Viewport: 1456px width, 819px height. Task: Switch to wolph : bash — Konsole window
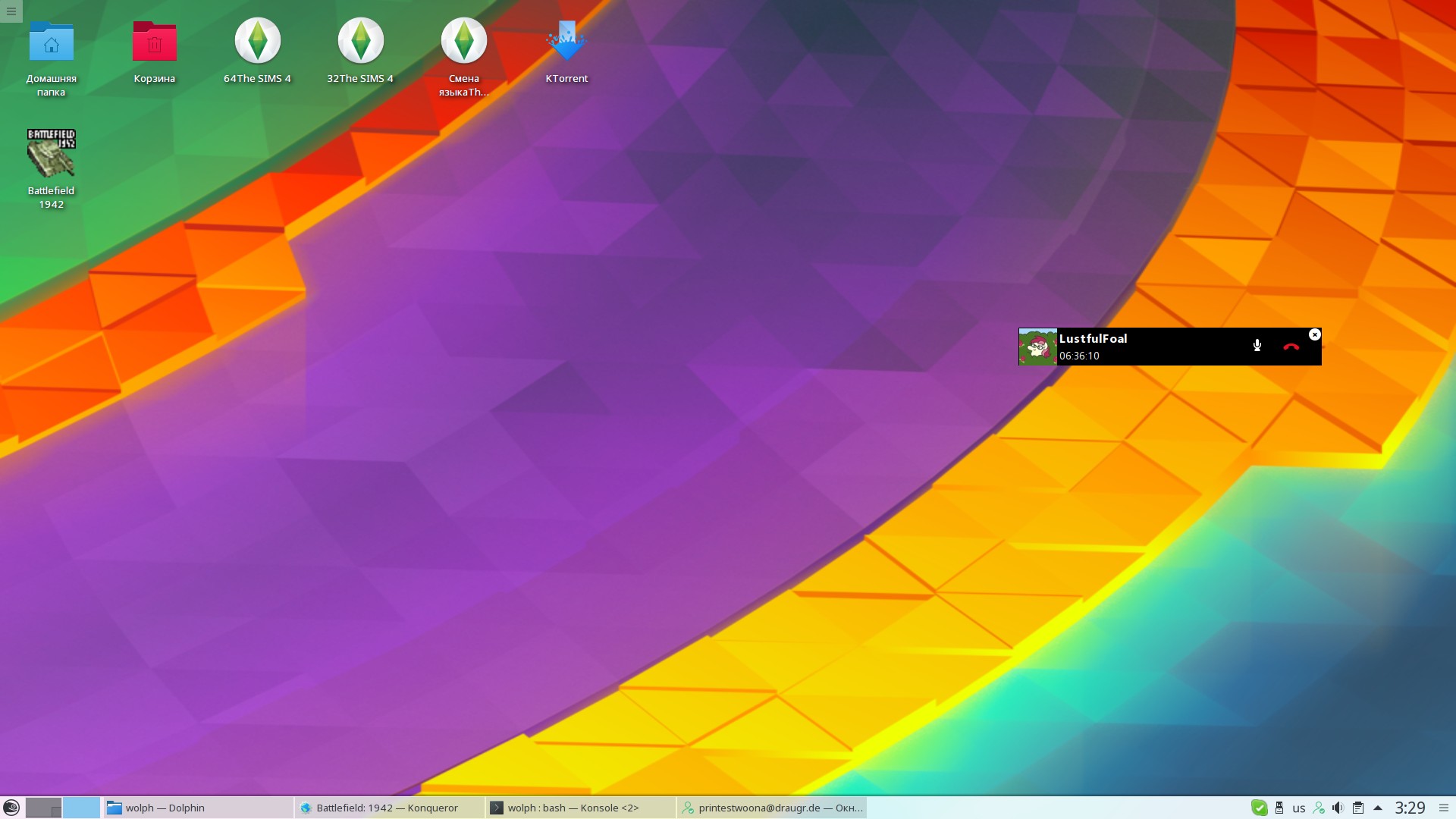coord(581,808)
